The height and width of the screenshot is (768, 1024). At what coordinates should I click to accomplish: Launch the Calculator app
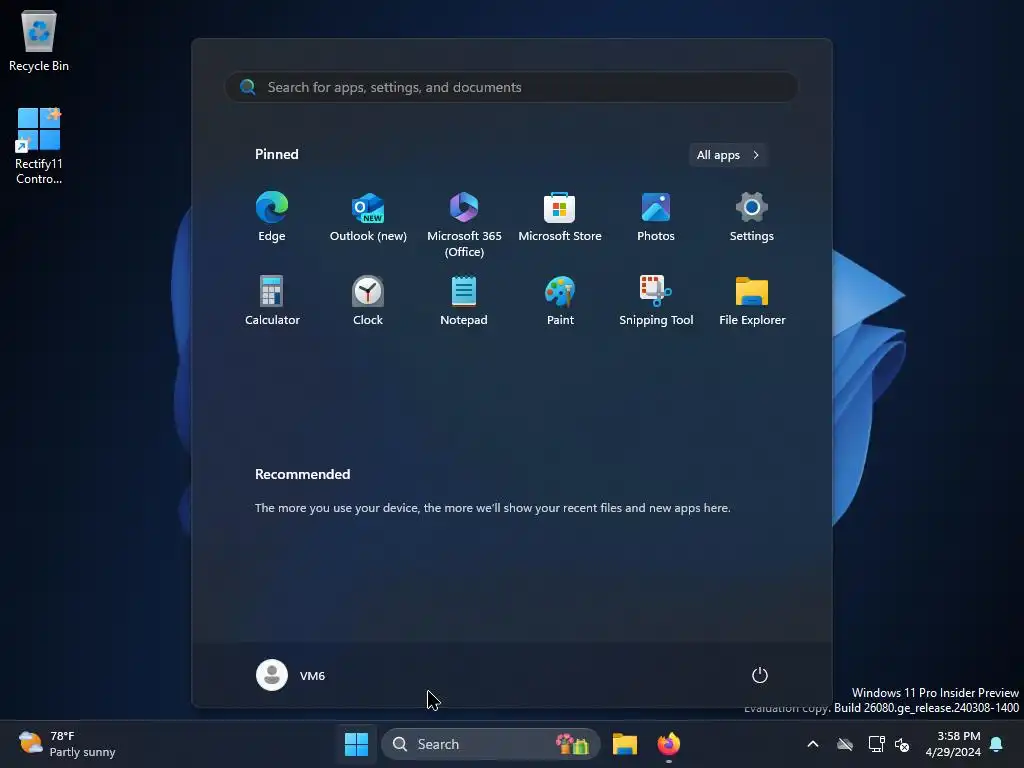272,300
